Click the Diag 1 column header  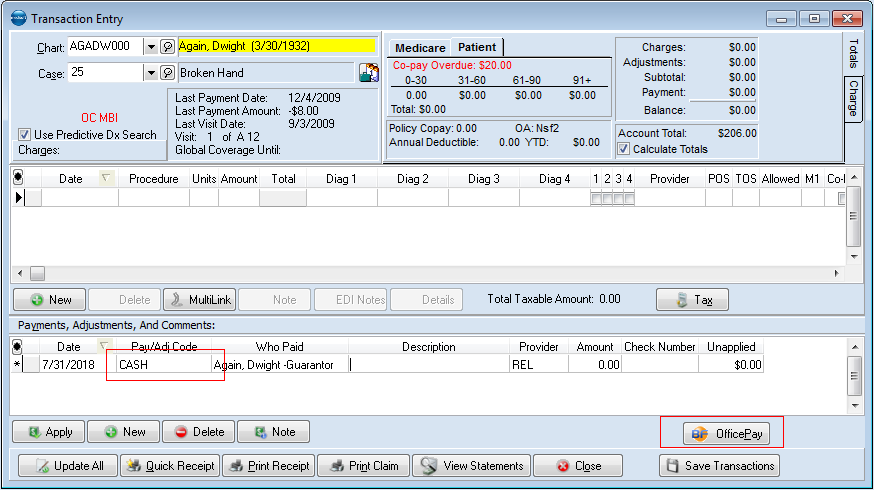point(341,178)
